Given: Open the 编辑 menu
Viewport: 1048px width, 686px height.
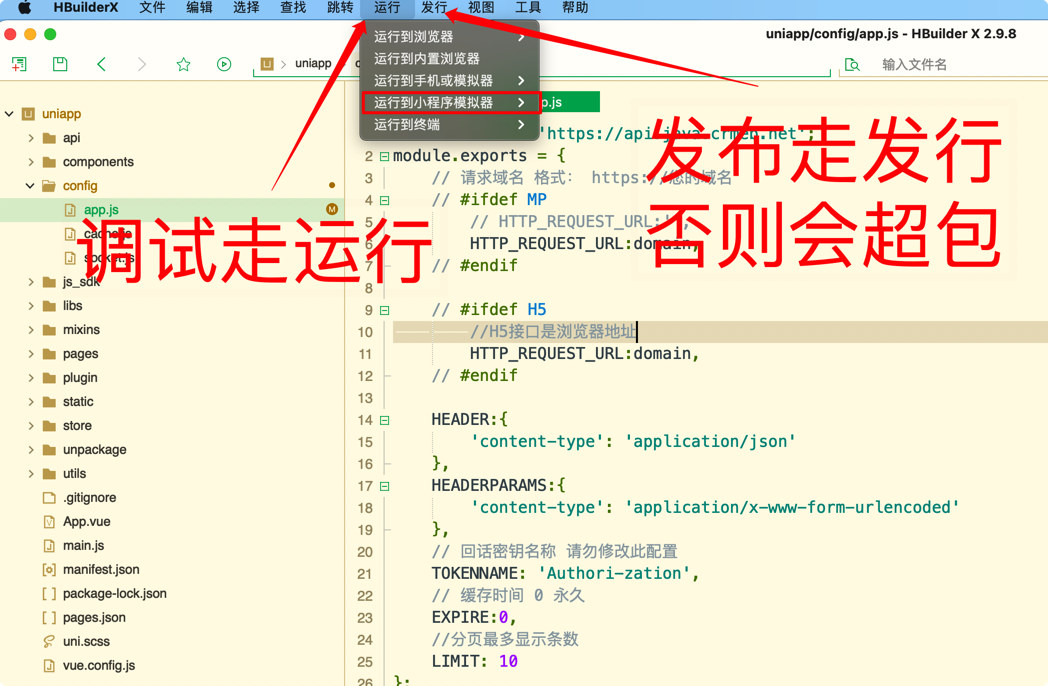Looking at the screenshot, I should tap(199, 8).
